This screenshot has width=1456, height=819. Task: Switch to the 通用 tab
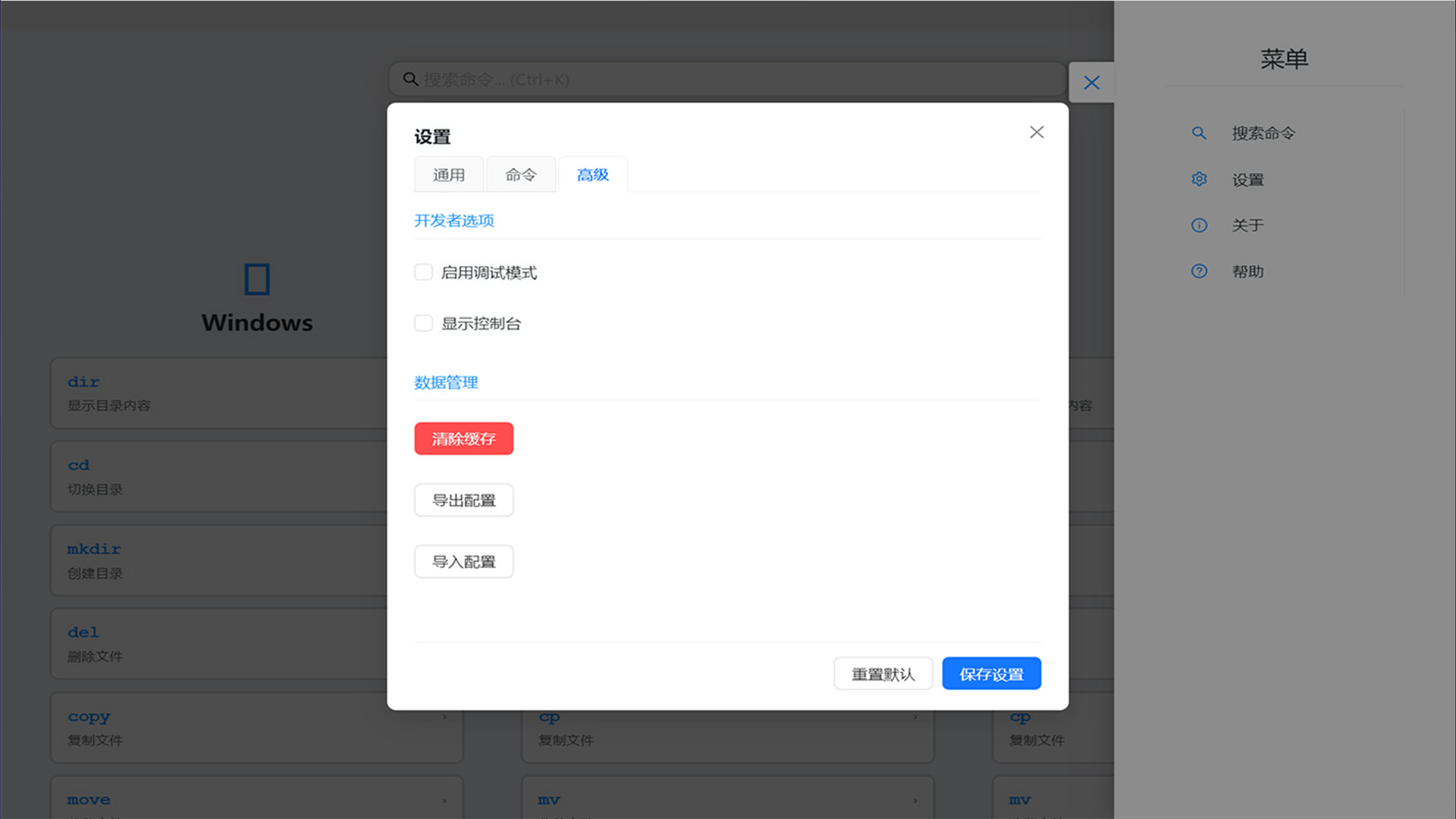pyautogui.click(x=449, y=175)
